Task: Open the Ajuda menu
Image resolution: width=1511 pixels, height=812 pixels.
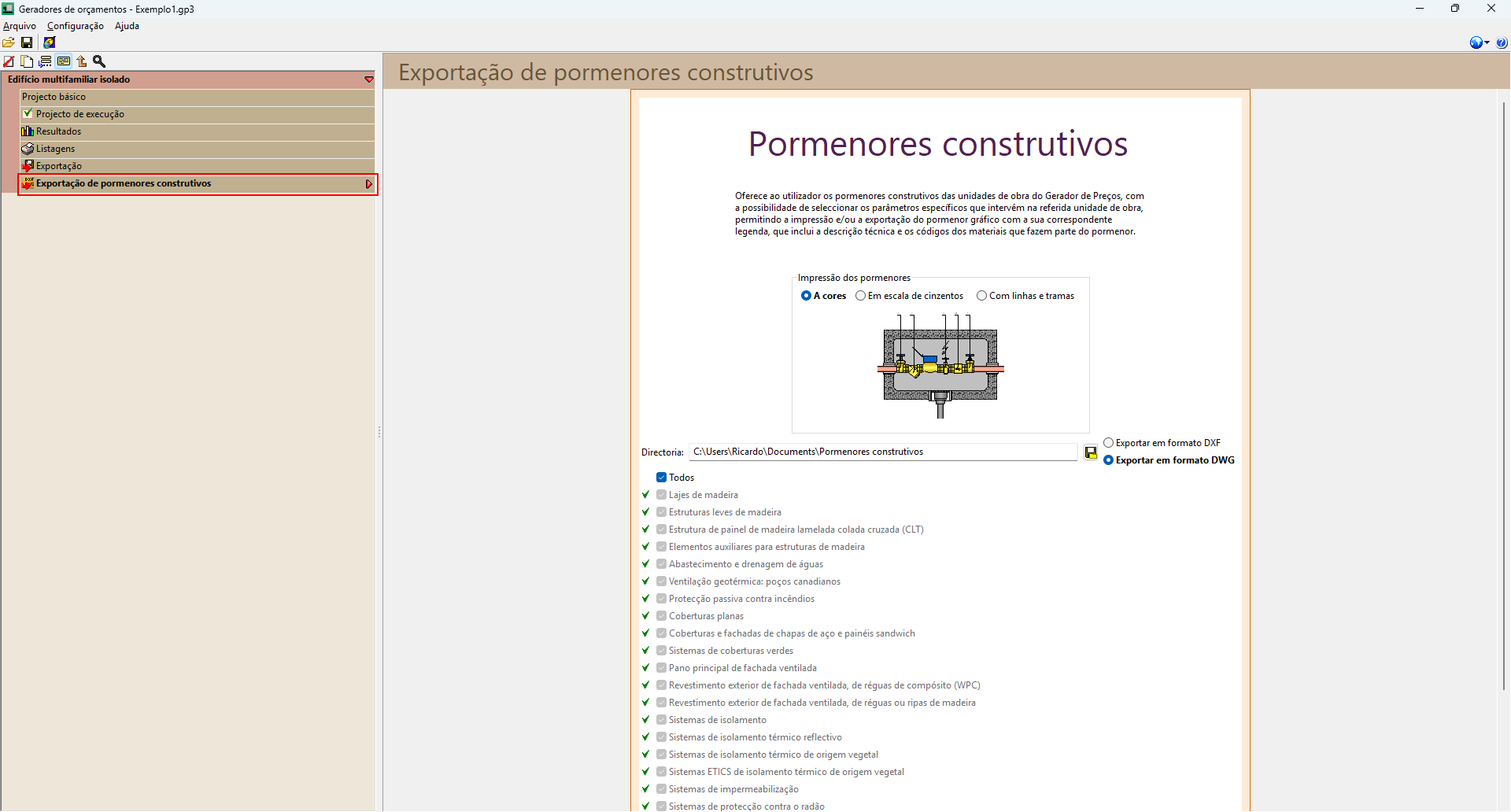Action: pyautogui.click(x=126, y=25)
